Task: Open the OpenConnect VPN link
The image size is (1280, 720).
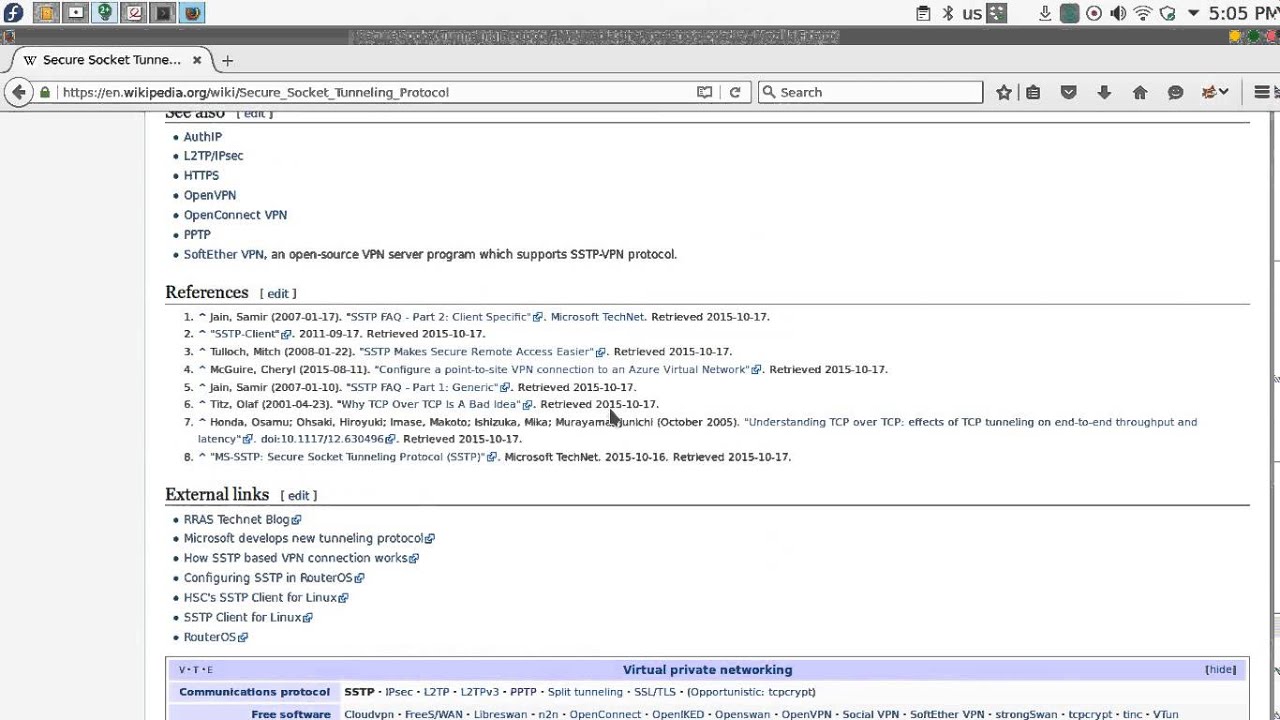Action: click(x=235, y=215)
